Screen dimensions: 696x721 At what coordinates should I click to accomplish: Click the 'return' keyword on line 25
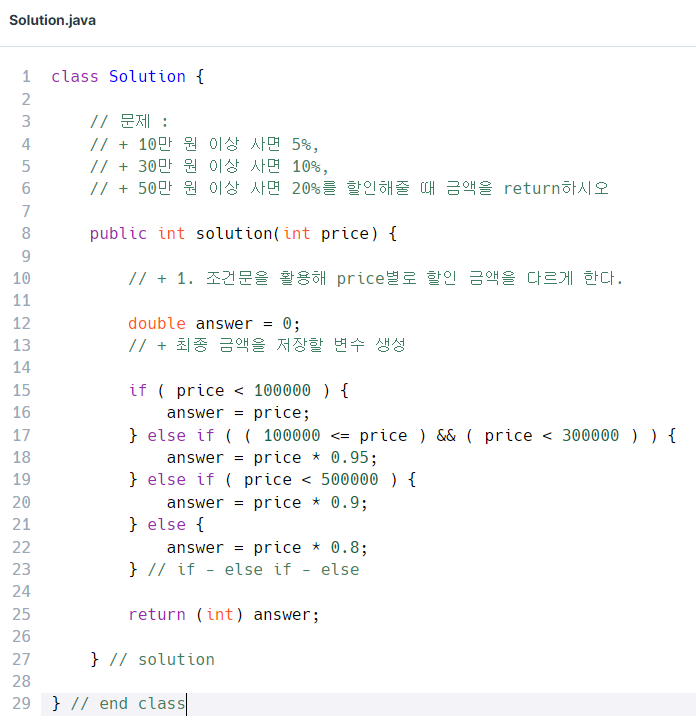click(x=157, y=614)
